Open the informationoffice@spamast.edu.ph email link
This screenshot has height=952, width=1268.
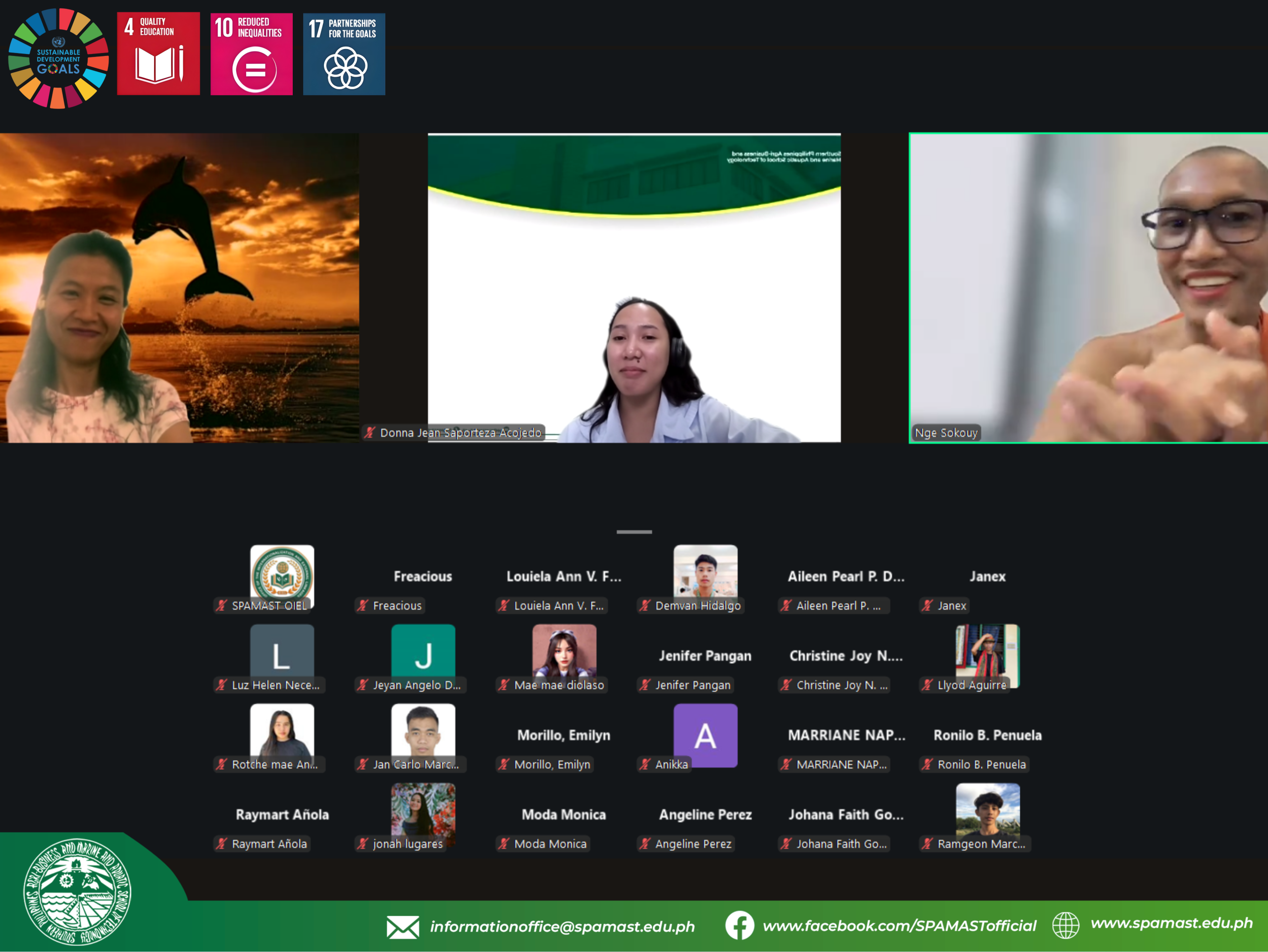click(562, 927)
